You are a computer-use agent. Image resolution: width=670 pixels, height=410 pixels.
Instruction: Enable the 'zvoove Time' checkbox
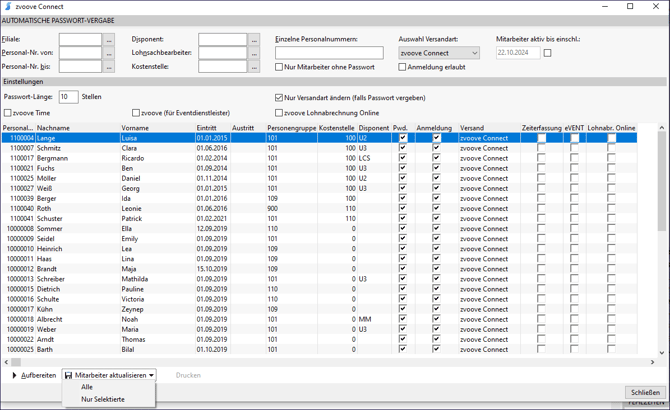click(x=8, y=113)
